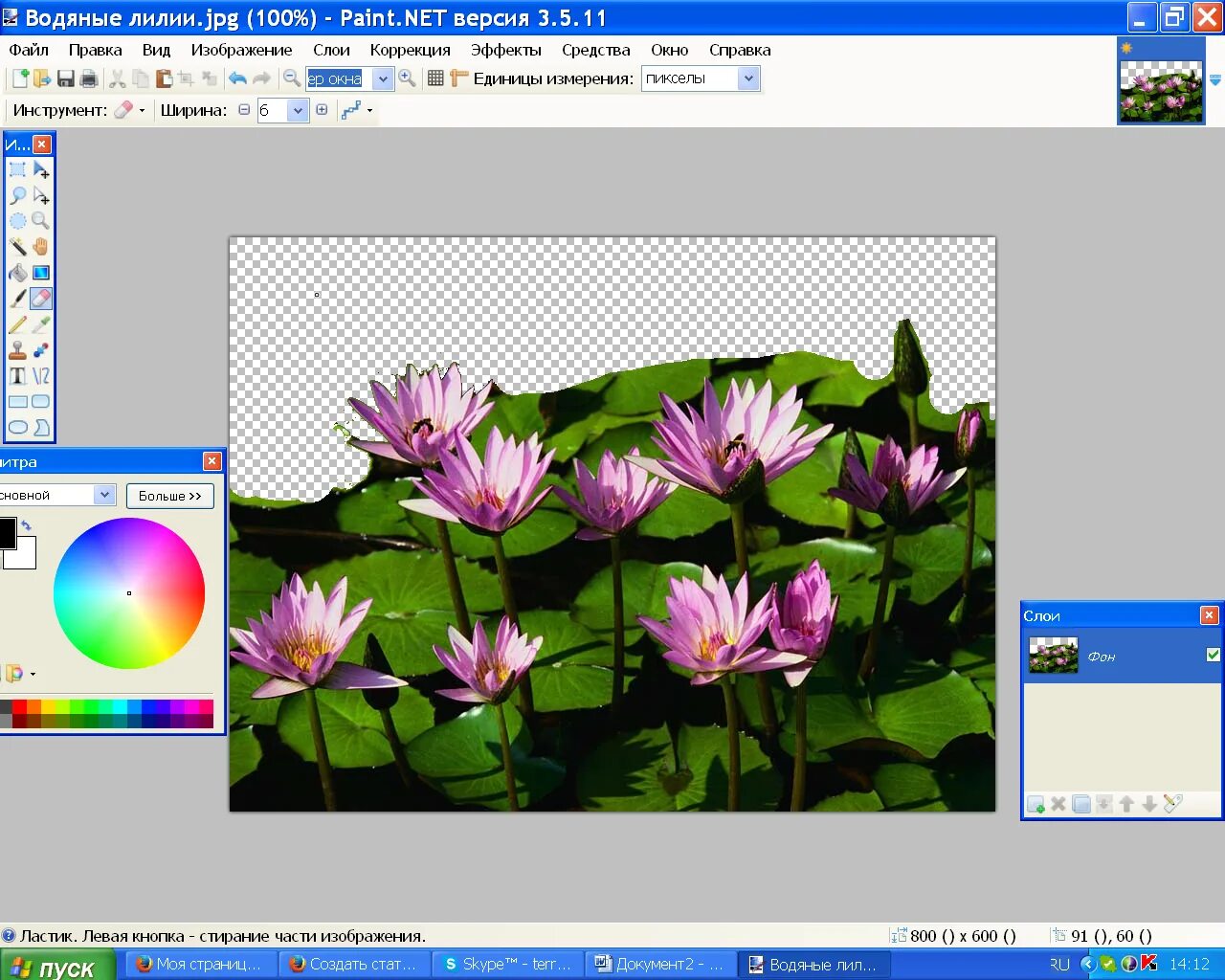
Task: Click the Add New Layer icon
Action: [x=1036, y=804]
